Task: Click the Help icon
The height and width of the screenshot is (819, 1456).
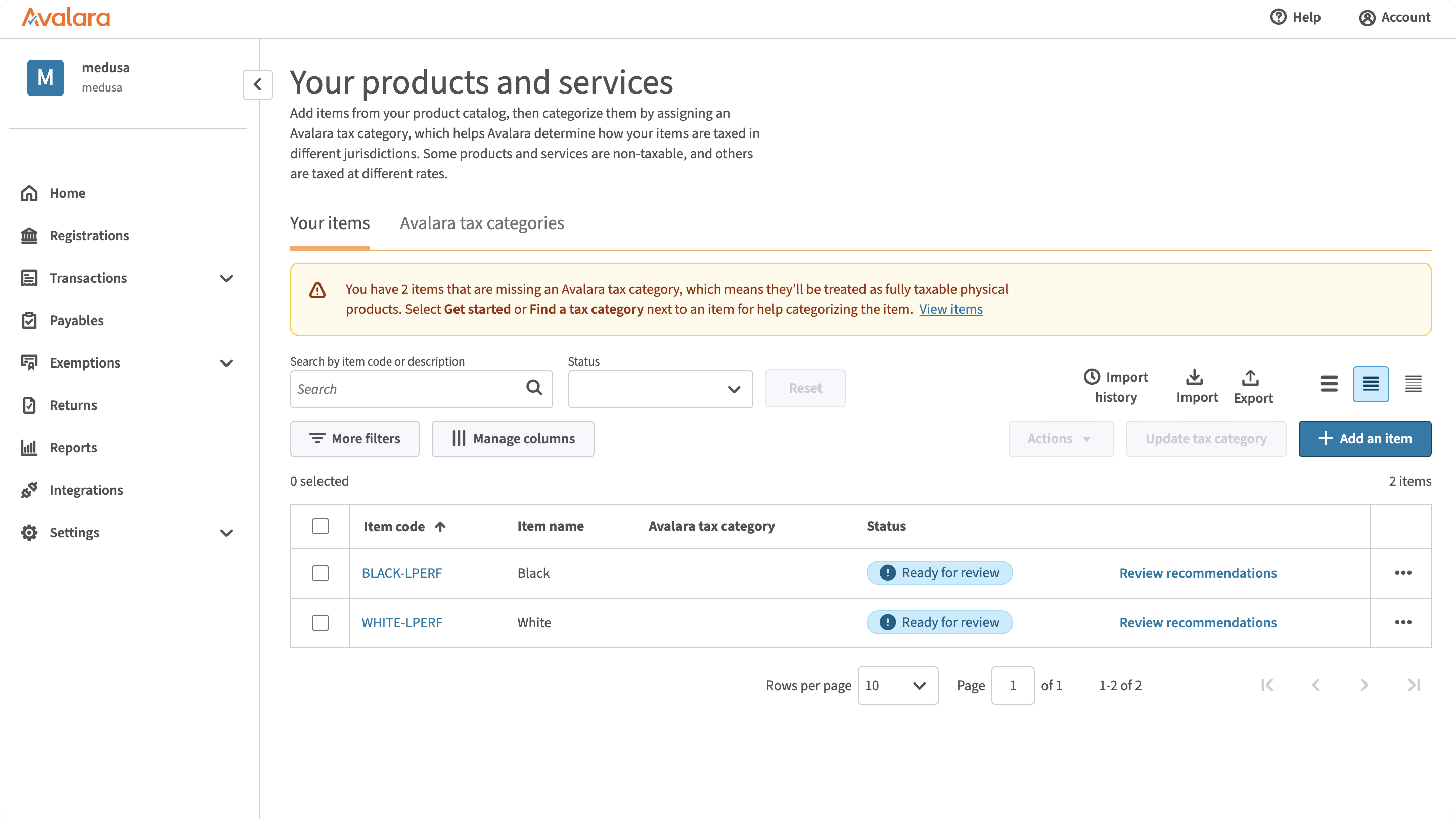Action: tap(1279, 18)
